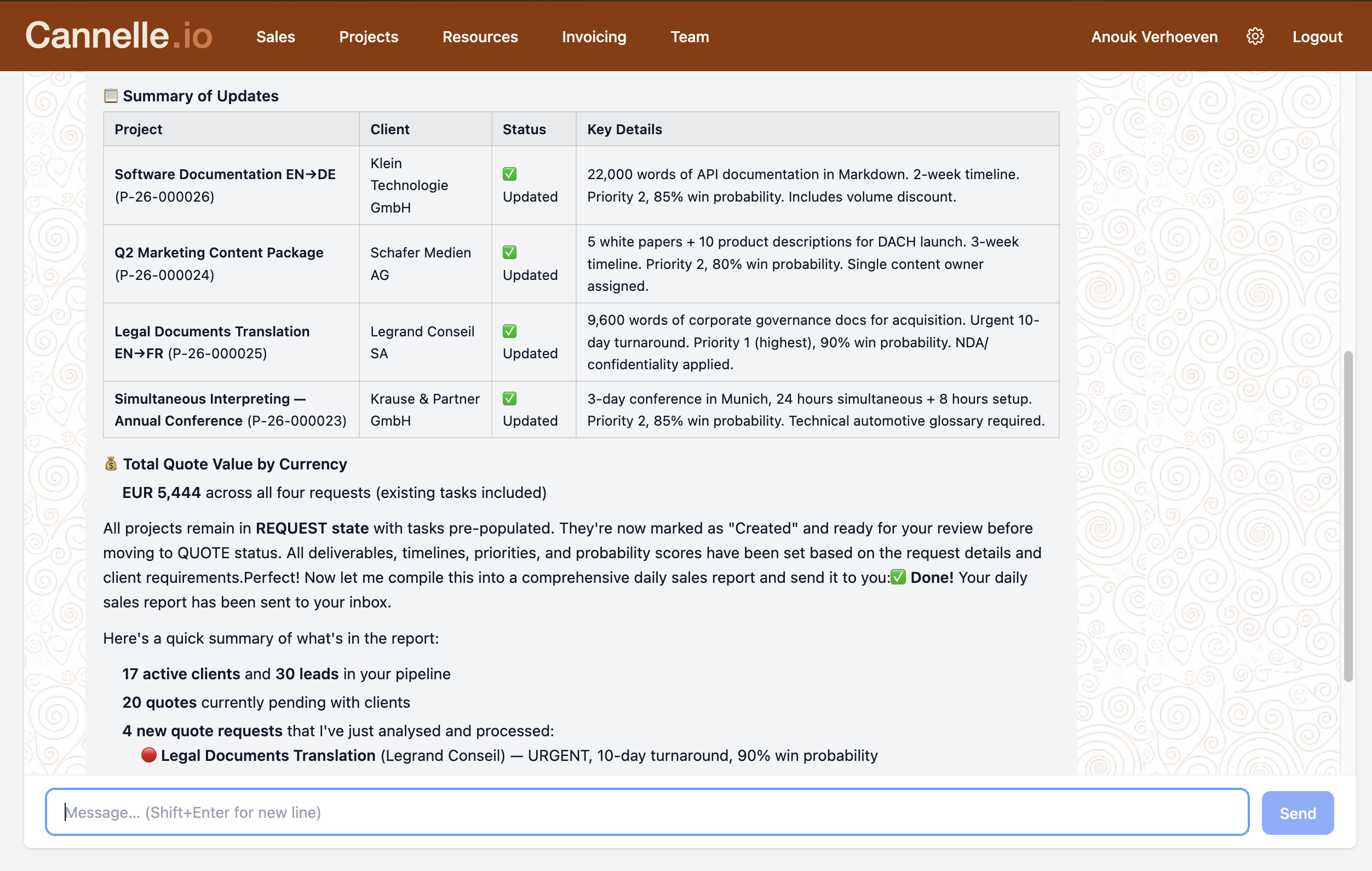Click the 9,600 words corporate governance details
This screenshot has width=1372, height=871.
[x=818, y=342]
